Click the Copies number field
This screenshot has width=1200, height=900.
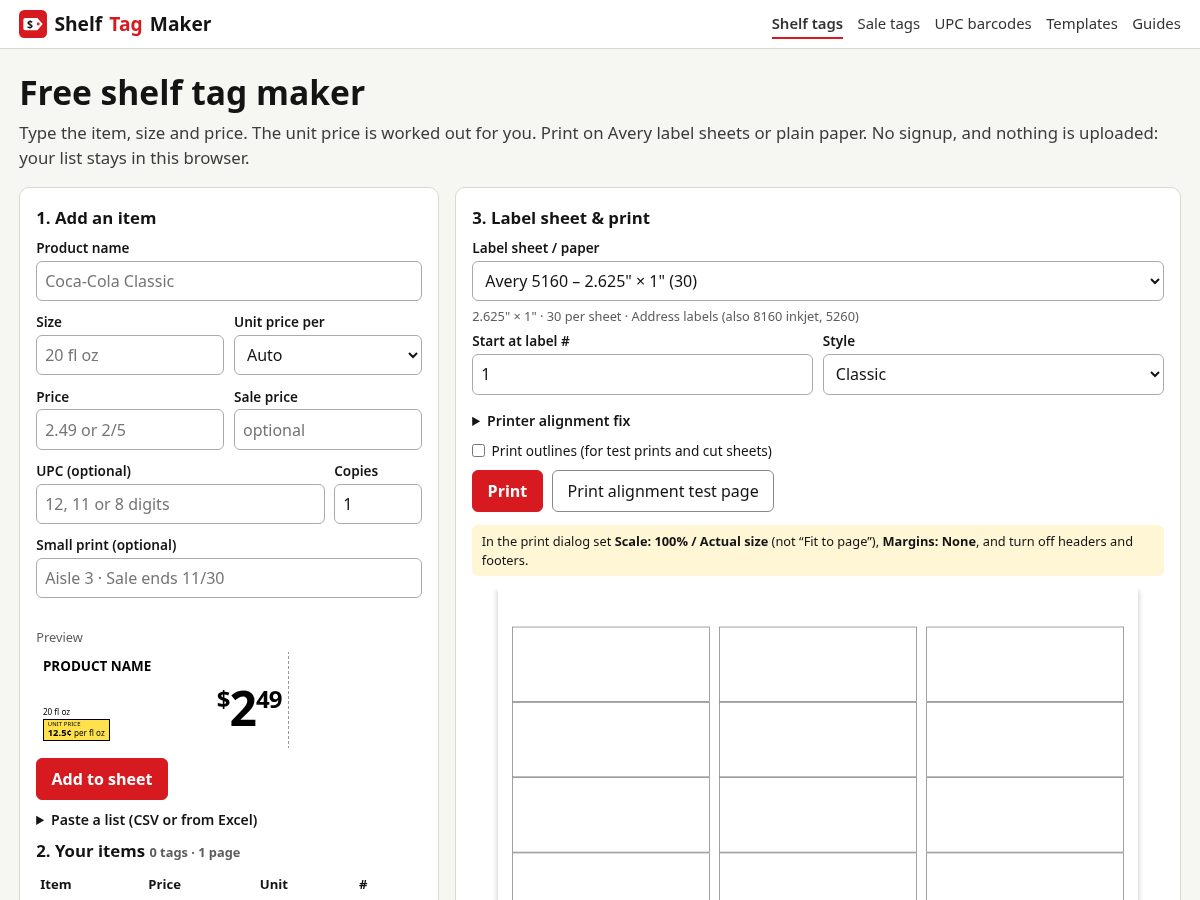pos(378,504)
